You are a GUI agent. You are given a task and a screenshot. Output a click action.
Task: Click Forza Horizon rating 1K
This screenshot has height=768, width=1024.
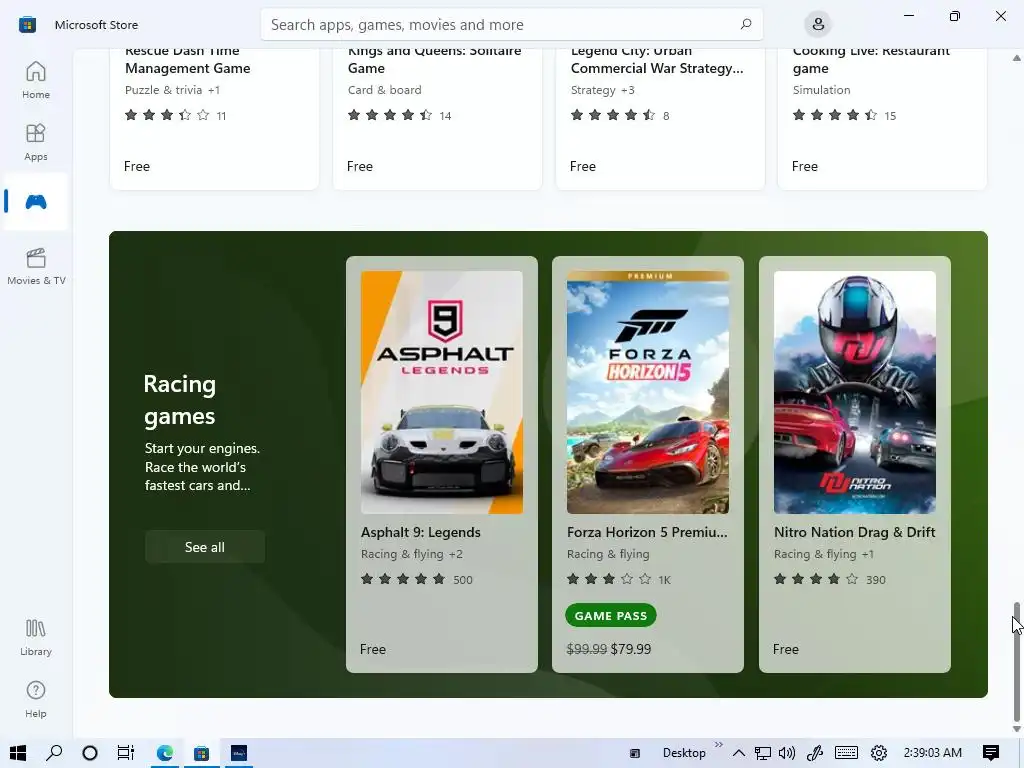click(618, 579)
